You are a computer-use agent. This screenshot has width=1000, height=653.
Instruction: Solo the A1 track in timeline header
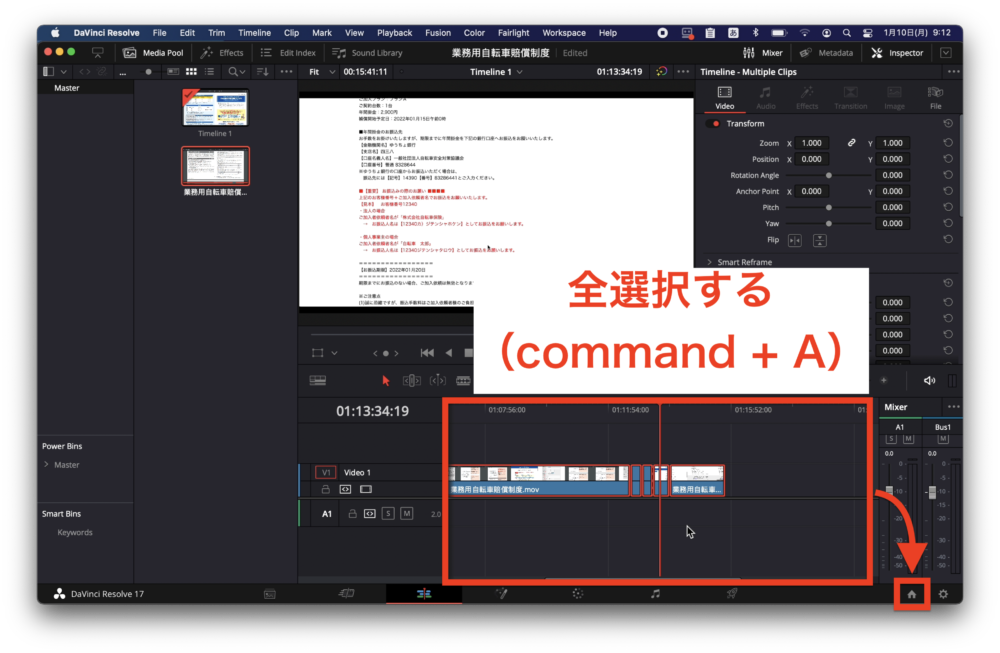pos(388,513)
